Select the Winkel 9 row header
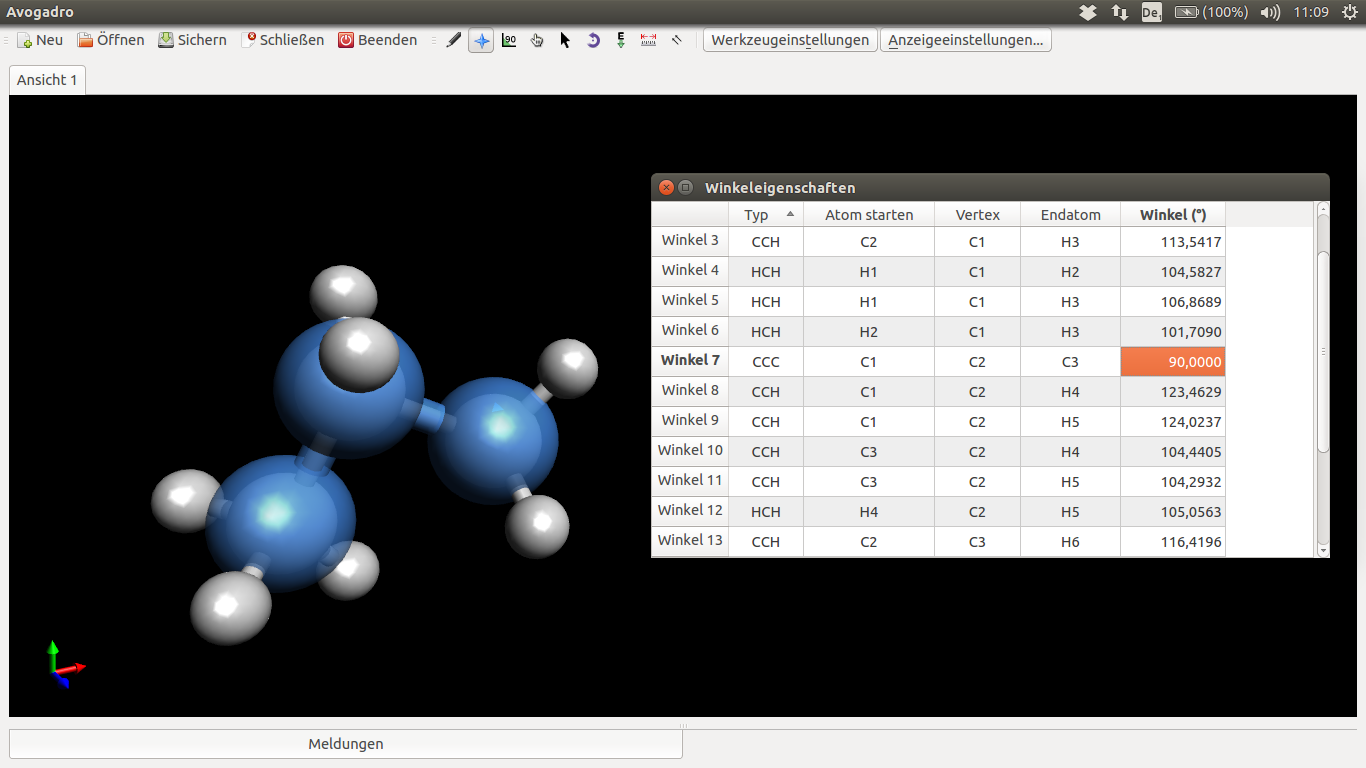Viewport: 1366px width, 768px height. [690, 421]
